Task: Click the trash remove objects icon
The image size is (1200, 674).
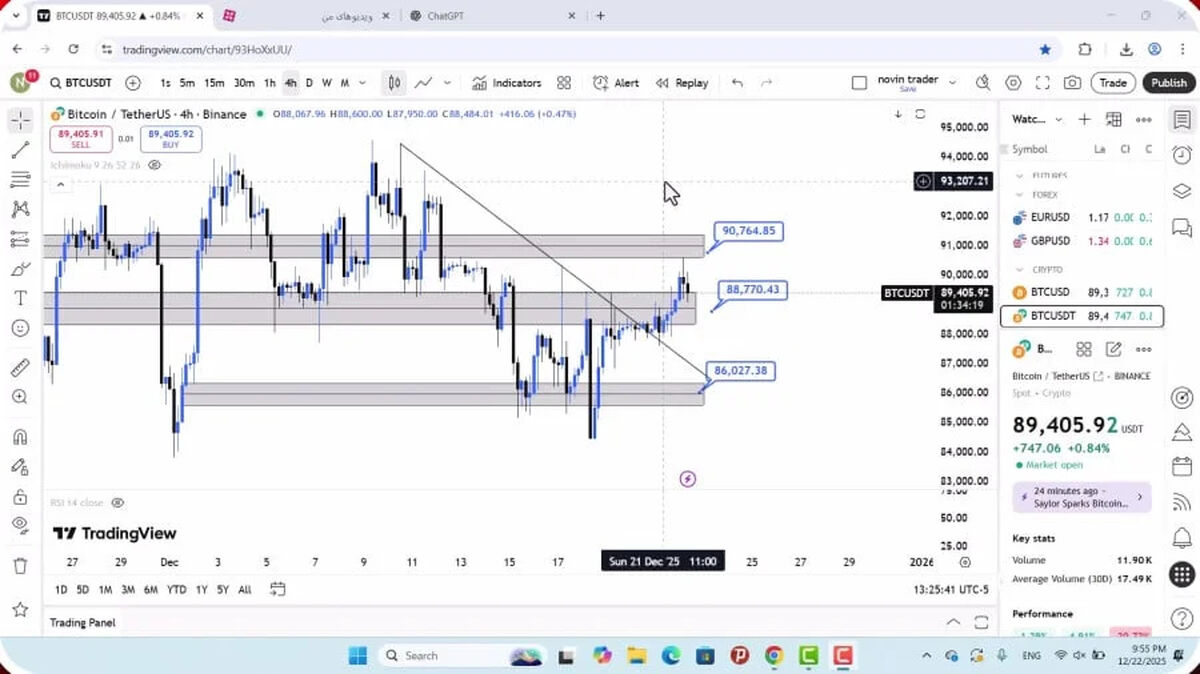Action: tap(20, 566)
